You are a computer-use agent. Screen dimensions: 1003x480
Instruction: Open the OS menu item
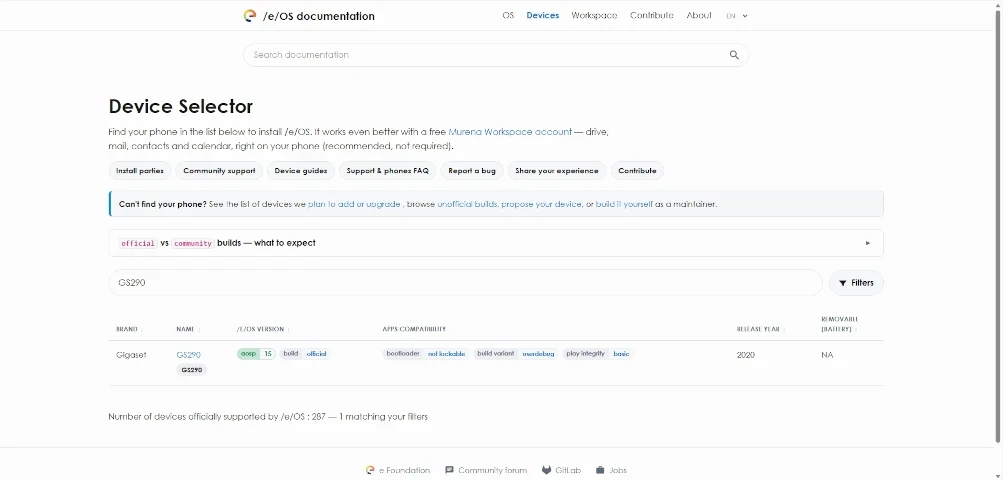(x=508, y=15)
